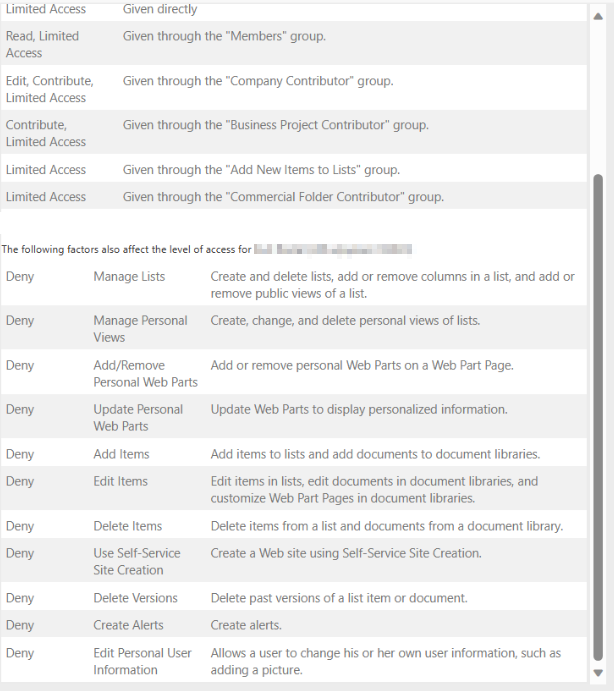614x691 pixels.
Task: Click 'The following factors also affect' sentence
Action: pyautogui.click(x=126, y=249)
